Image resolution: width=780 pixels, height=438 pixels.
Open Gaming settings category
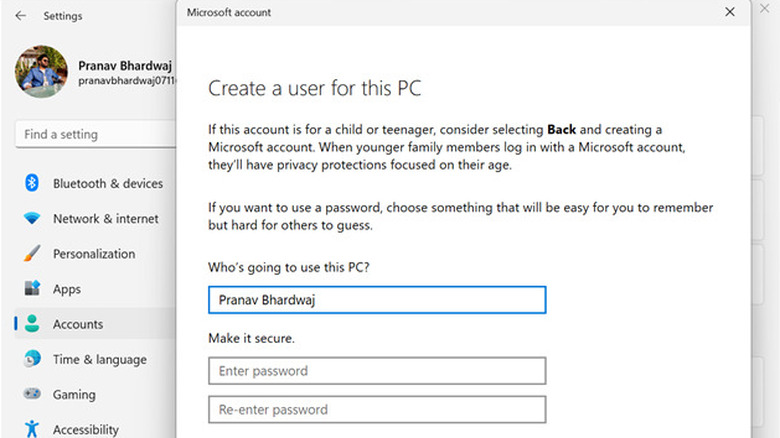(74, 395)
